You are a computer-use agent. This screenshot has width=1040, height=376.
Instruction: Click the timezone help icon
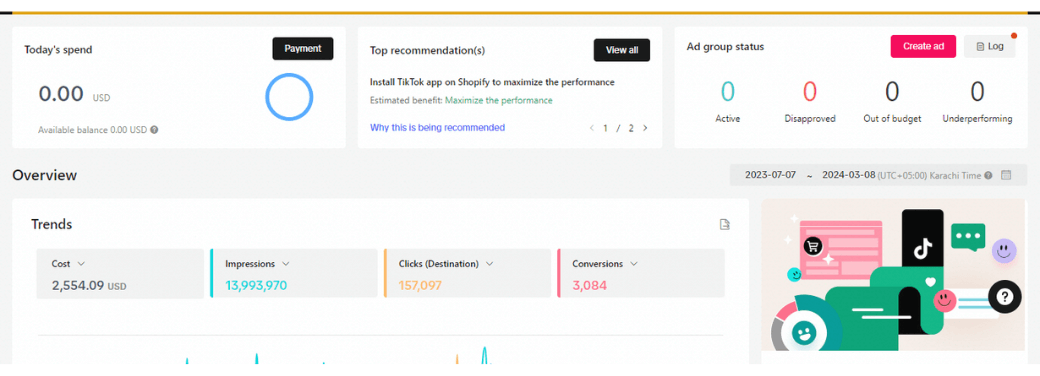[988, 176]
